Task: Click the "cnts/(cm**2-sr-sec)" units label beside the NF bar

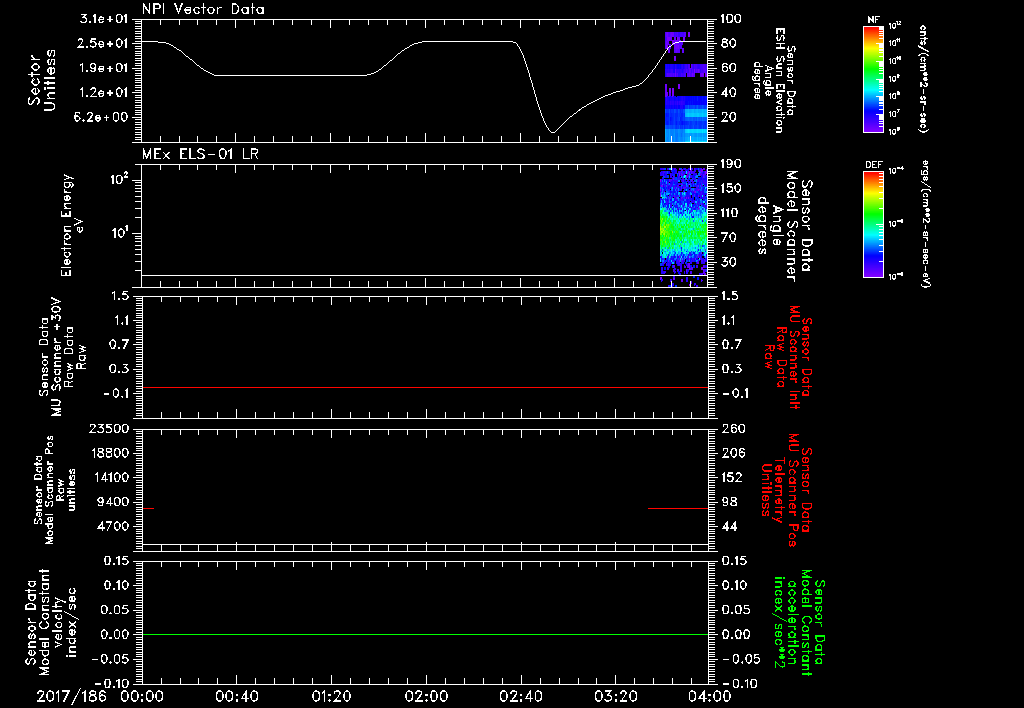Action: coord(923,78)
